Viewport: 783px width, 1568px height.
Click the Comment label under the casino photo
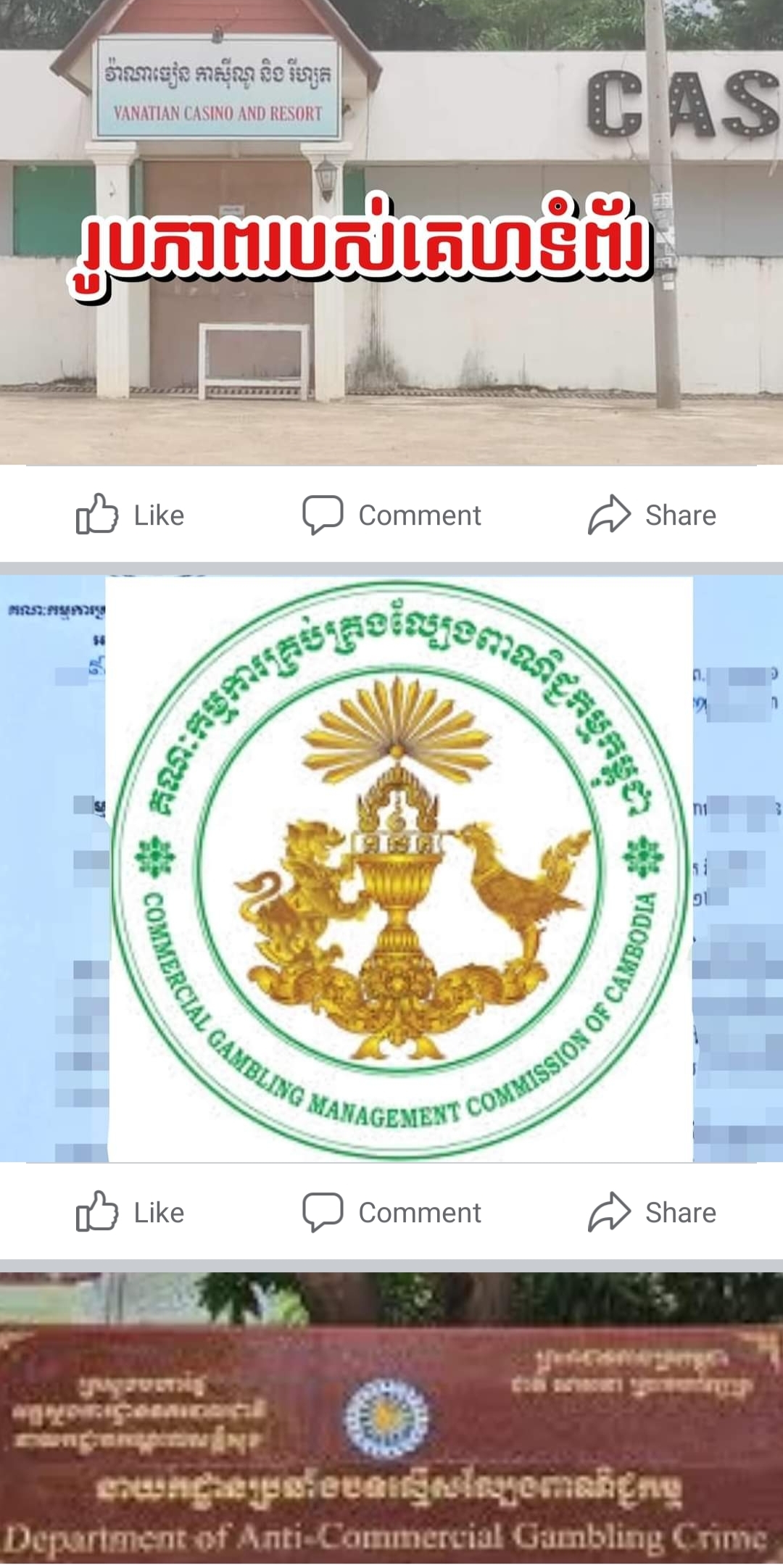tap(420, 515)
